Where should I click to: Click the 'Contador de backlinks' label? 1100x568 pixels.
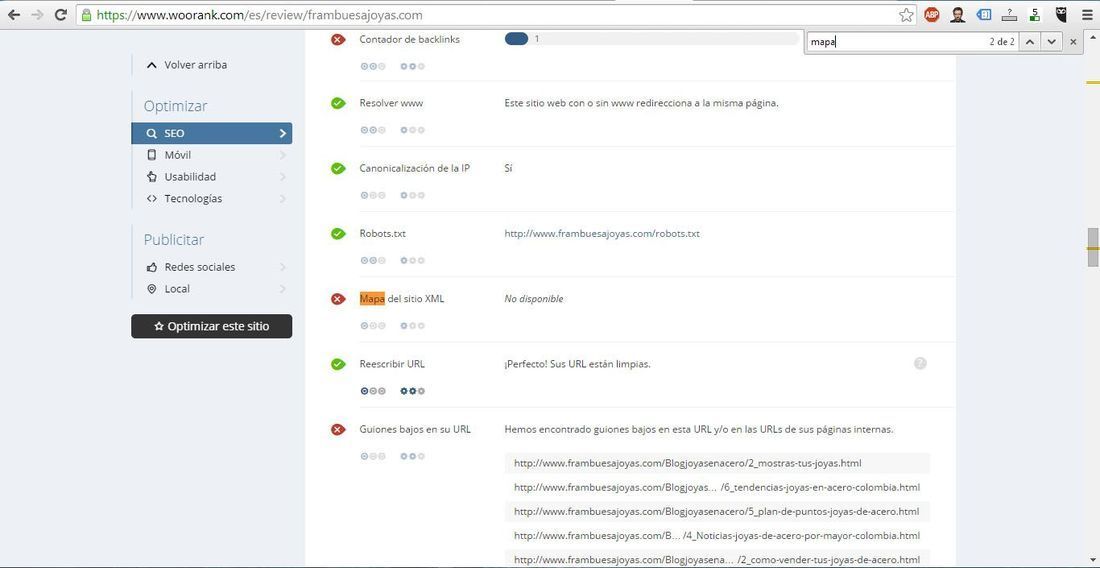pos(410,39)
